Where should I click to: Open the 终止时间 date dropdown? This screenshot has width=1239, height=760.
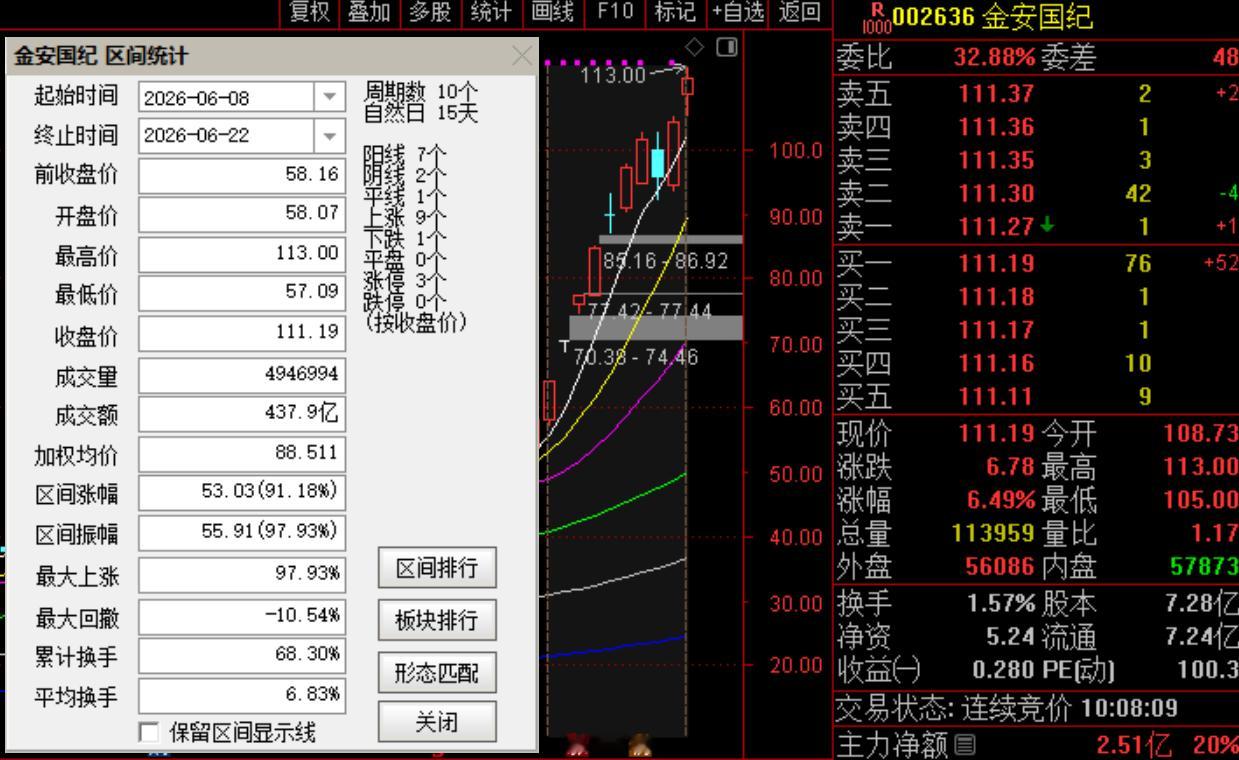pos(329,135)
